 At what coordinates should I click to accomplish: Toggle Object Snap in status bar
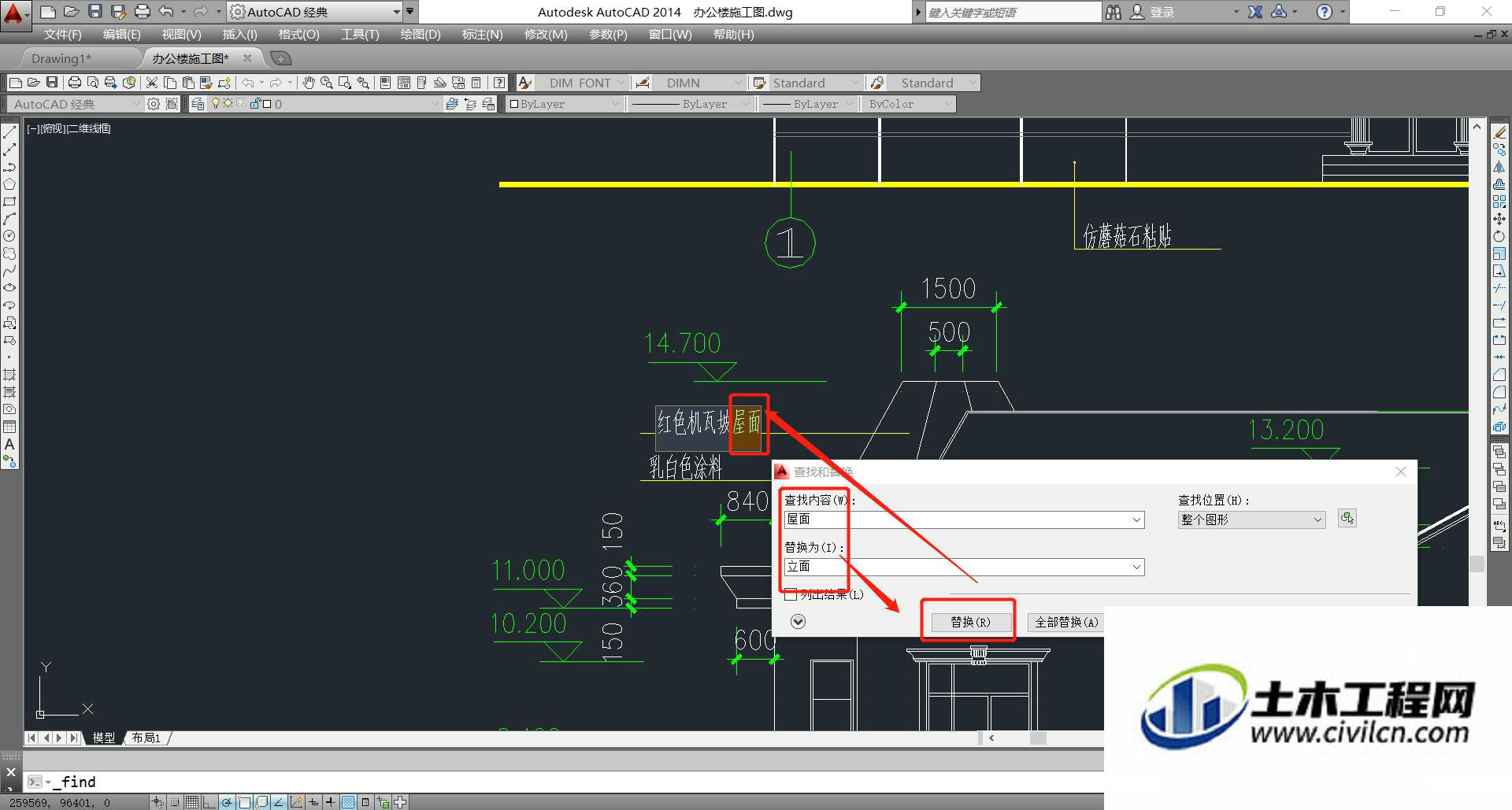[244, 802]
